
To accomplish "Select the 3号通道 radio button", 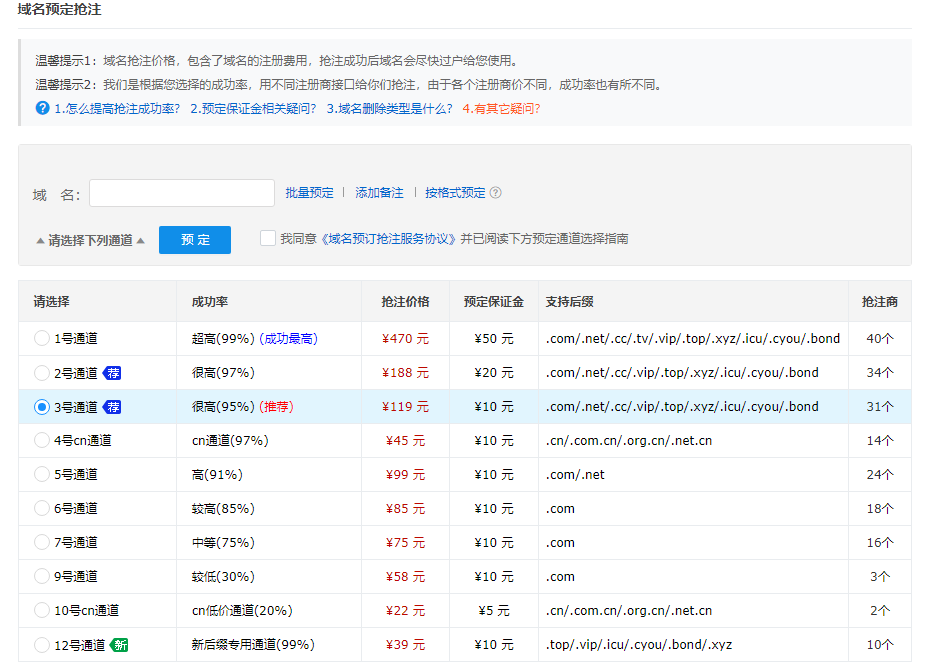I will click(42, 406).
